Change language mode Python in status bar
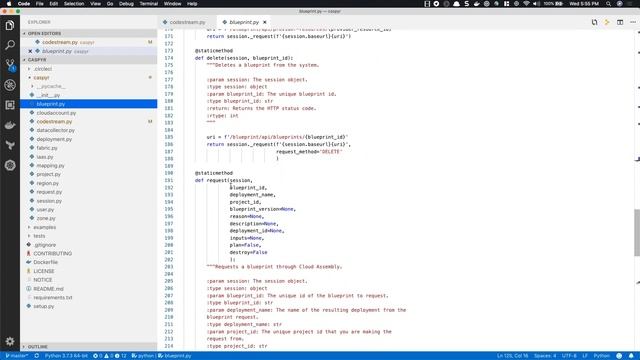640x360 pixels. coord(601,356)
